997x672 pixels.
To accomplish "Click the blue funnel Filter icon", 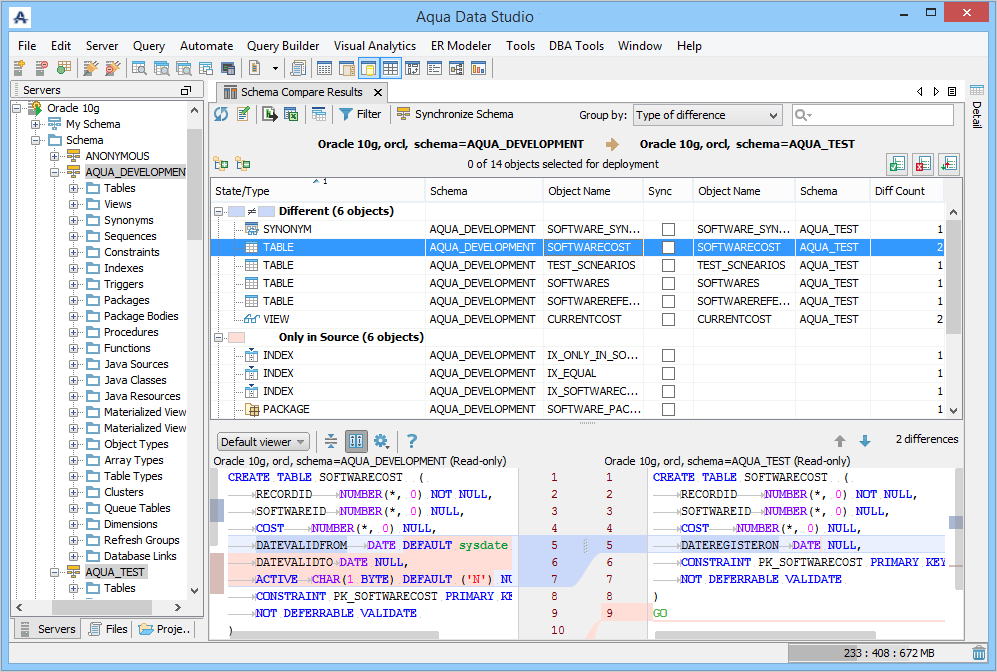I will click(346, 115).
